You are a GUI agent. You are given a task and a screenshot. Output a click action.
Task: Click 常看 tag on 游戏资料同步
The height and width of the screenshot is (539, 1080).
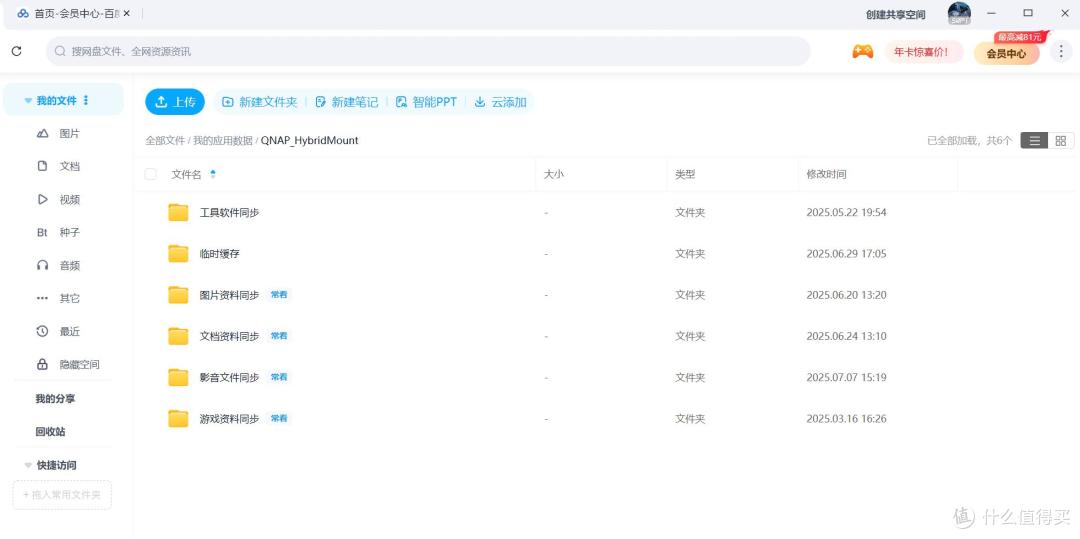279,419
